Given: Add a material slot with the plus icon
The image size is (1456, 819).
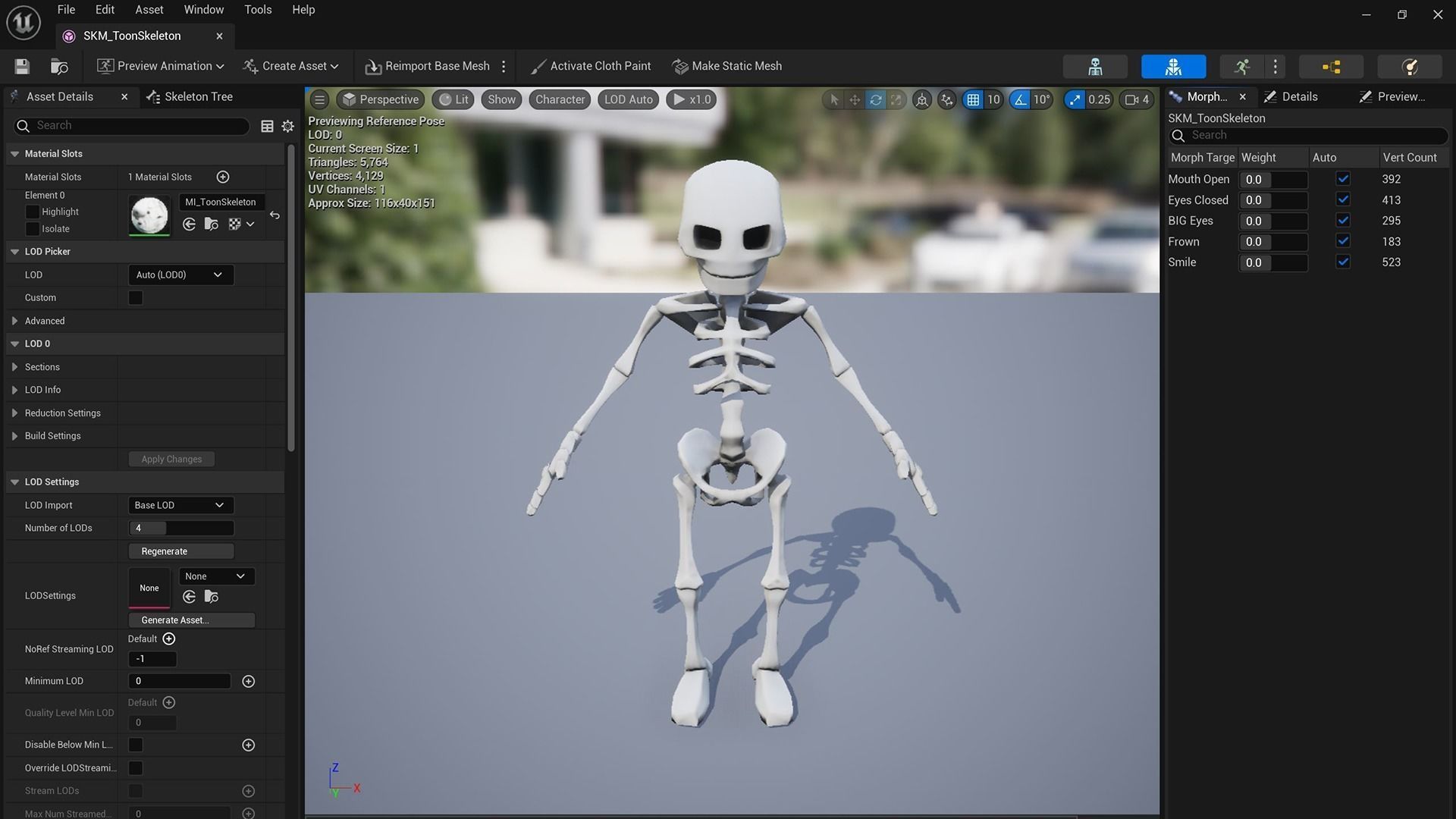Looking at the screenshot, I should coord(223,177).
